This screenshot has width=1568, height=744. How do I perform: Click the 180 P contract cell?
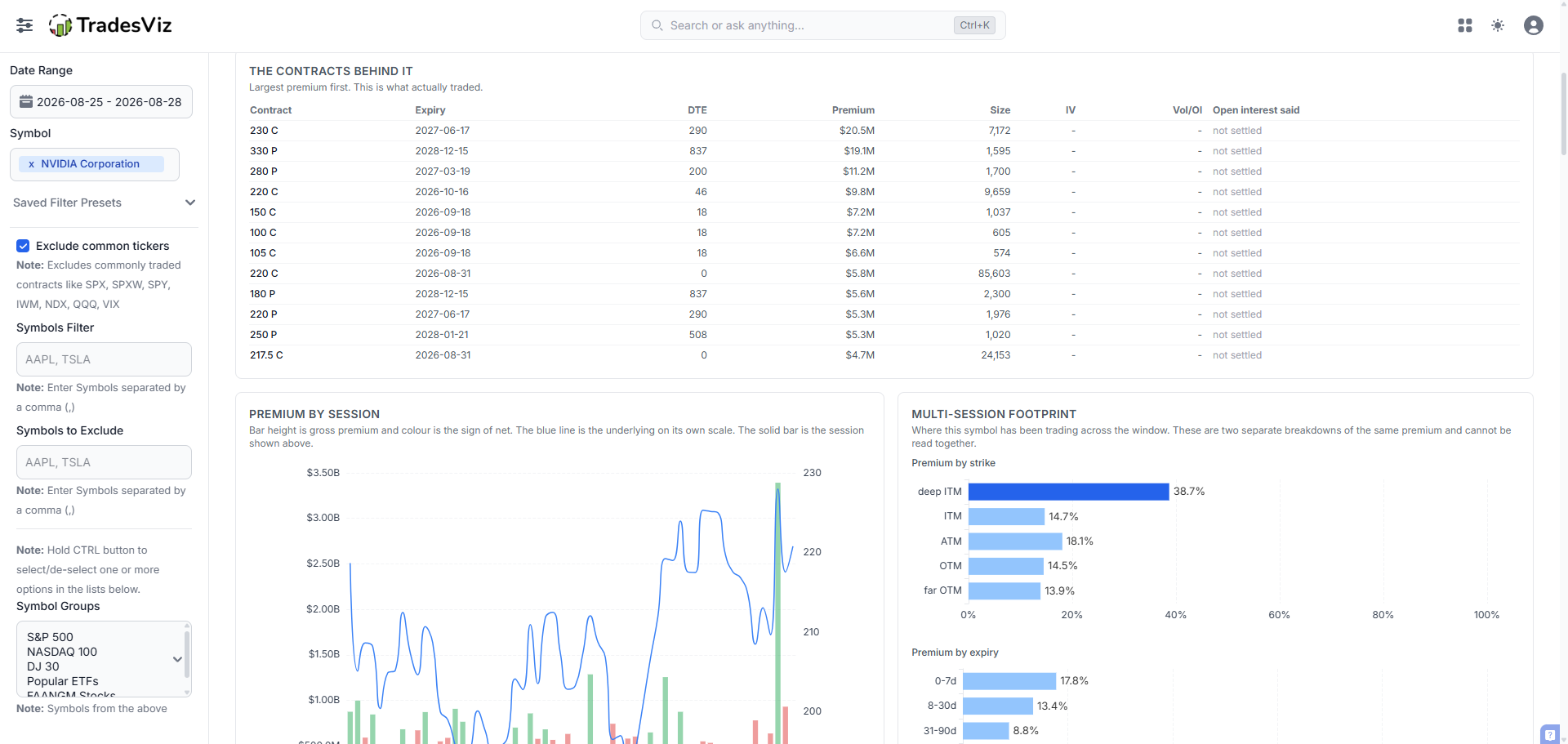(263, 294)
